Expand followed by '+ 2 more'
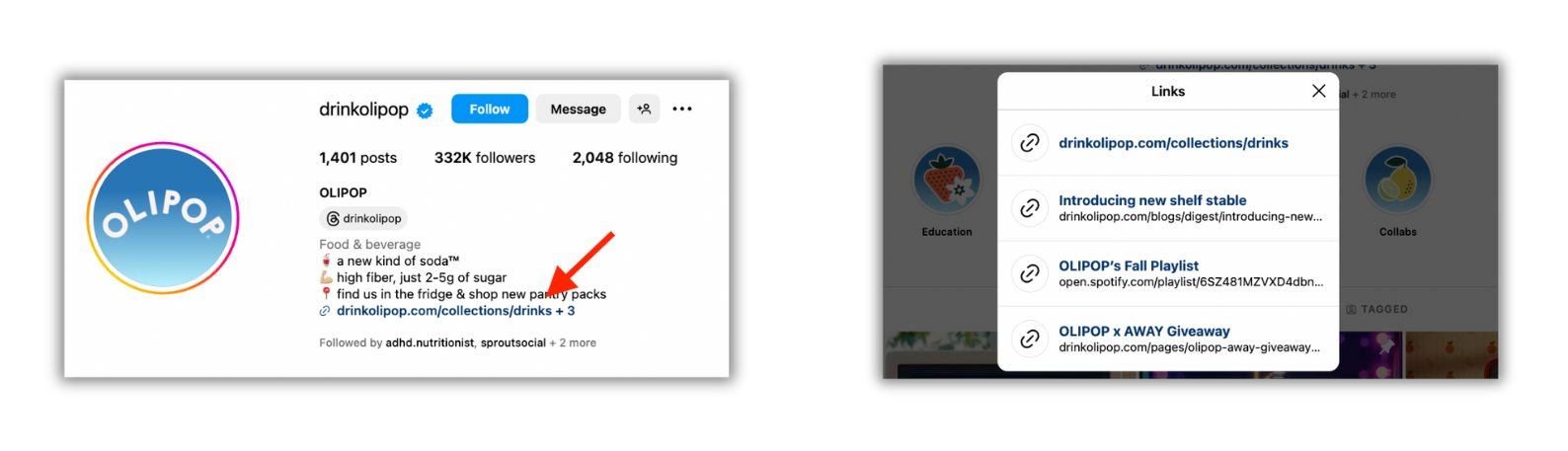The width and height of the screenshot is (1568, 451). [x=573, y=342]
